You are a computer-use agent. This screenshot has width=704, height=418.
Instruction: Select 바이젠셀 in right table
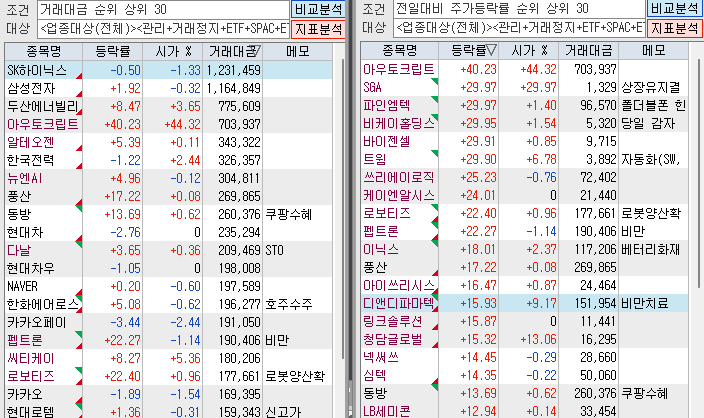coord(387,141)
